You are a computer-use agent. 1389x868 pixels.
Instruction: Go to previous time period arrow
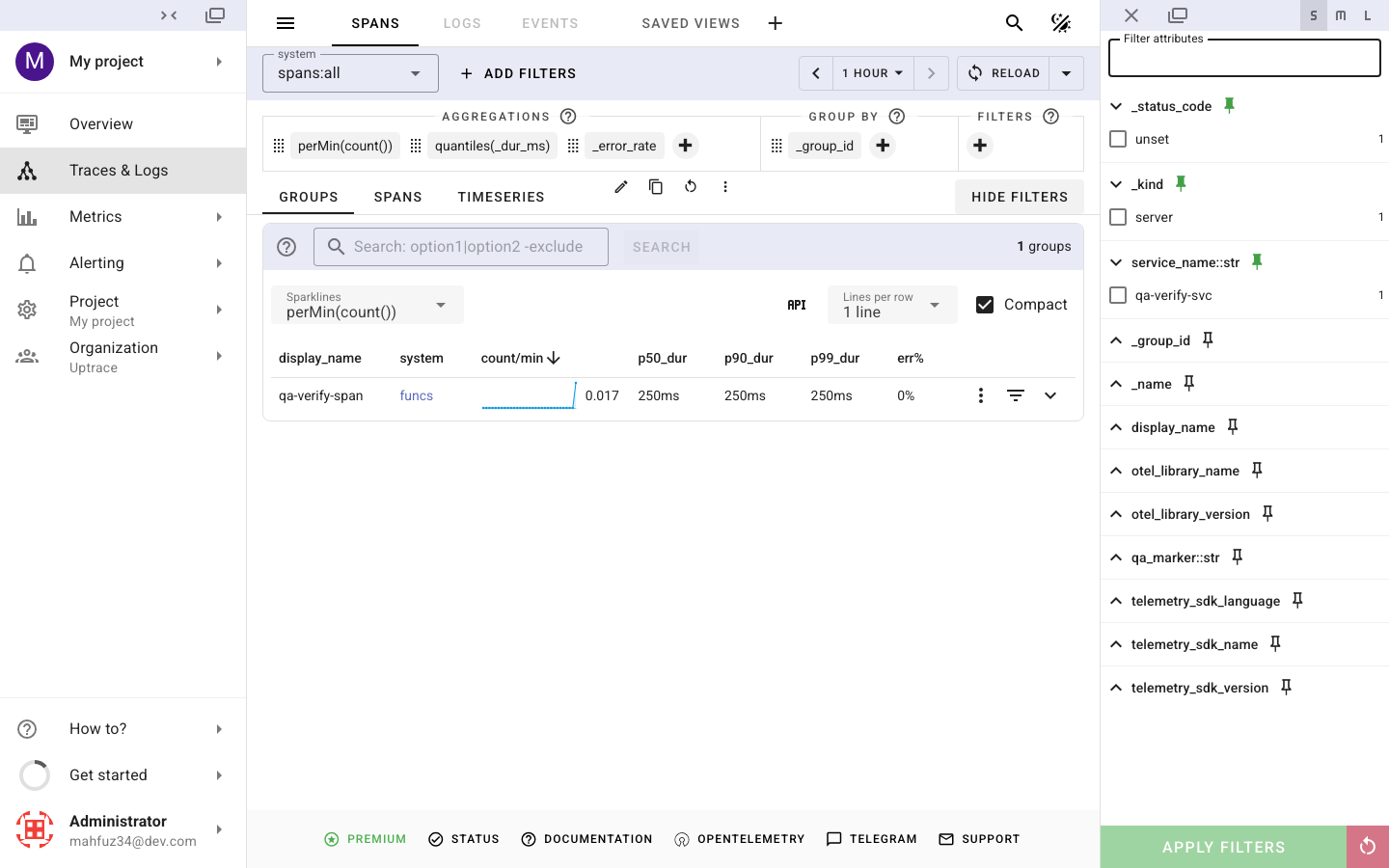816,73
